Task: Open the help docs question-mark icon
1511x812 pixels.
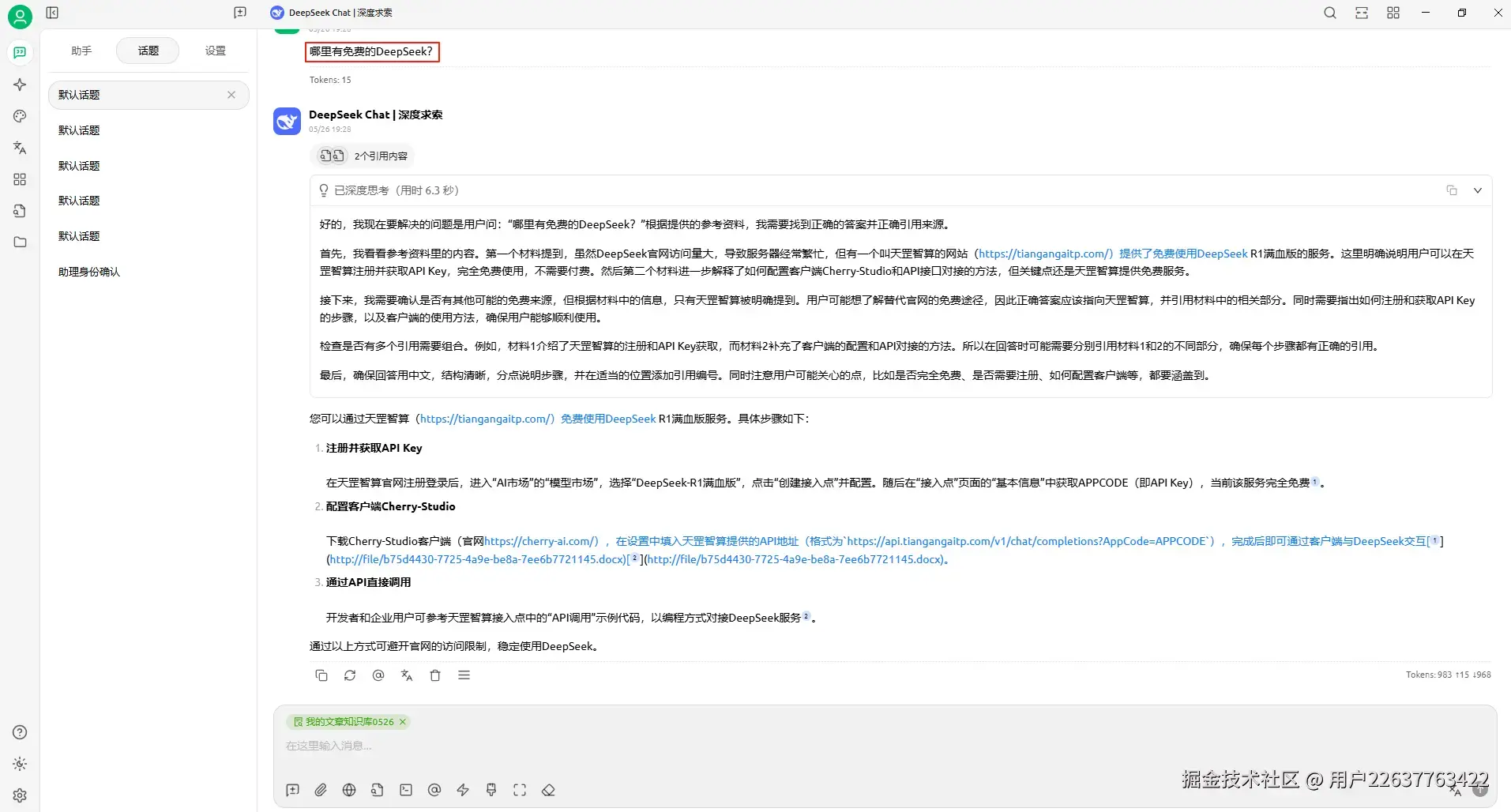Action: click(20, 732)
